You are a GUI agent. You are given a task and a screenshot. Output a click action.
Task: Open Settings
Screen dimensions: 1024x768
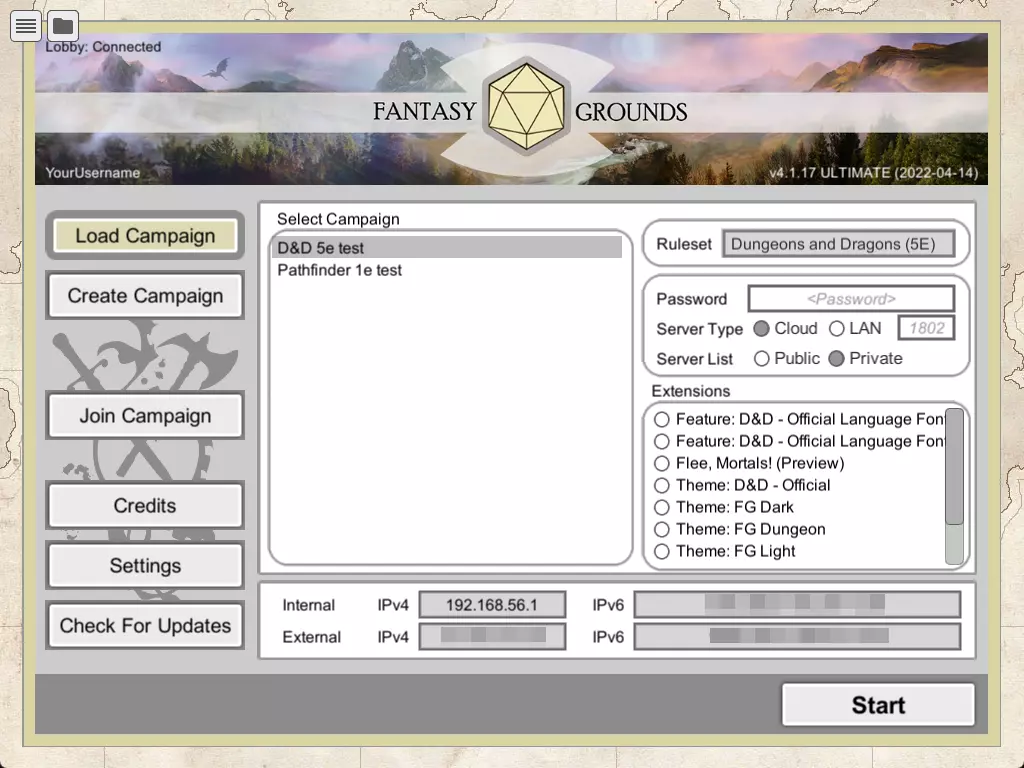145,566
